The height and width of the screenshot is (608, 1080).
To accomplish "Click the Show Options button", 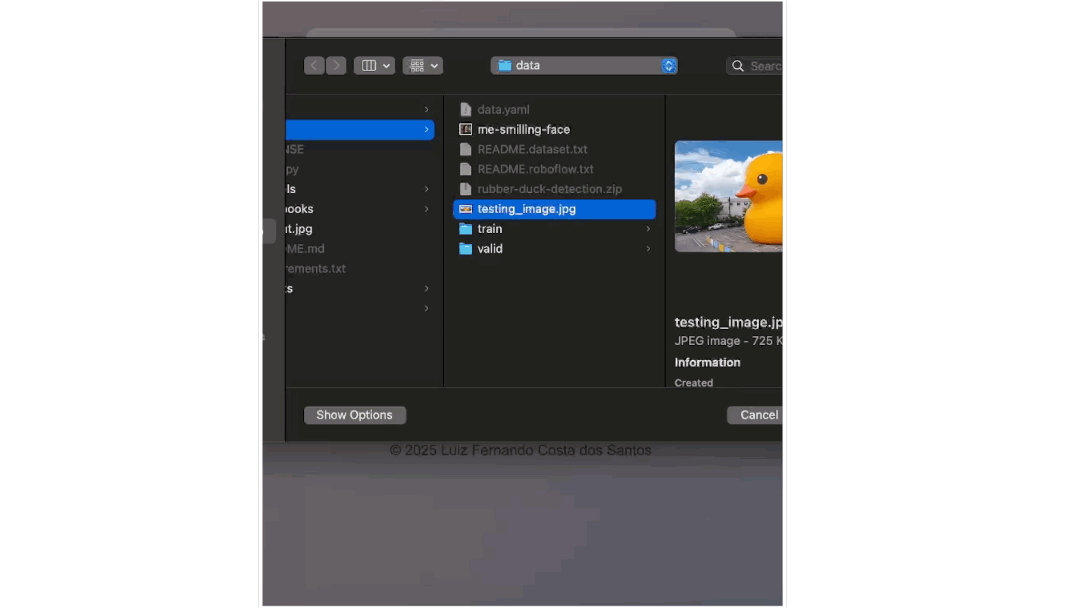I will (355, 415).
